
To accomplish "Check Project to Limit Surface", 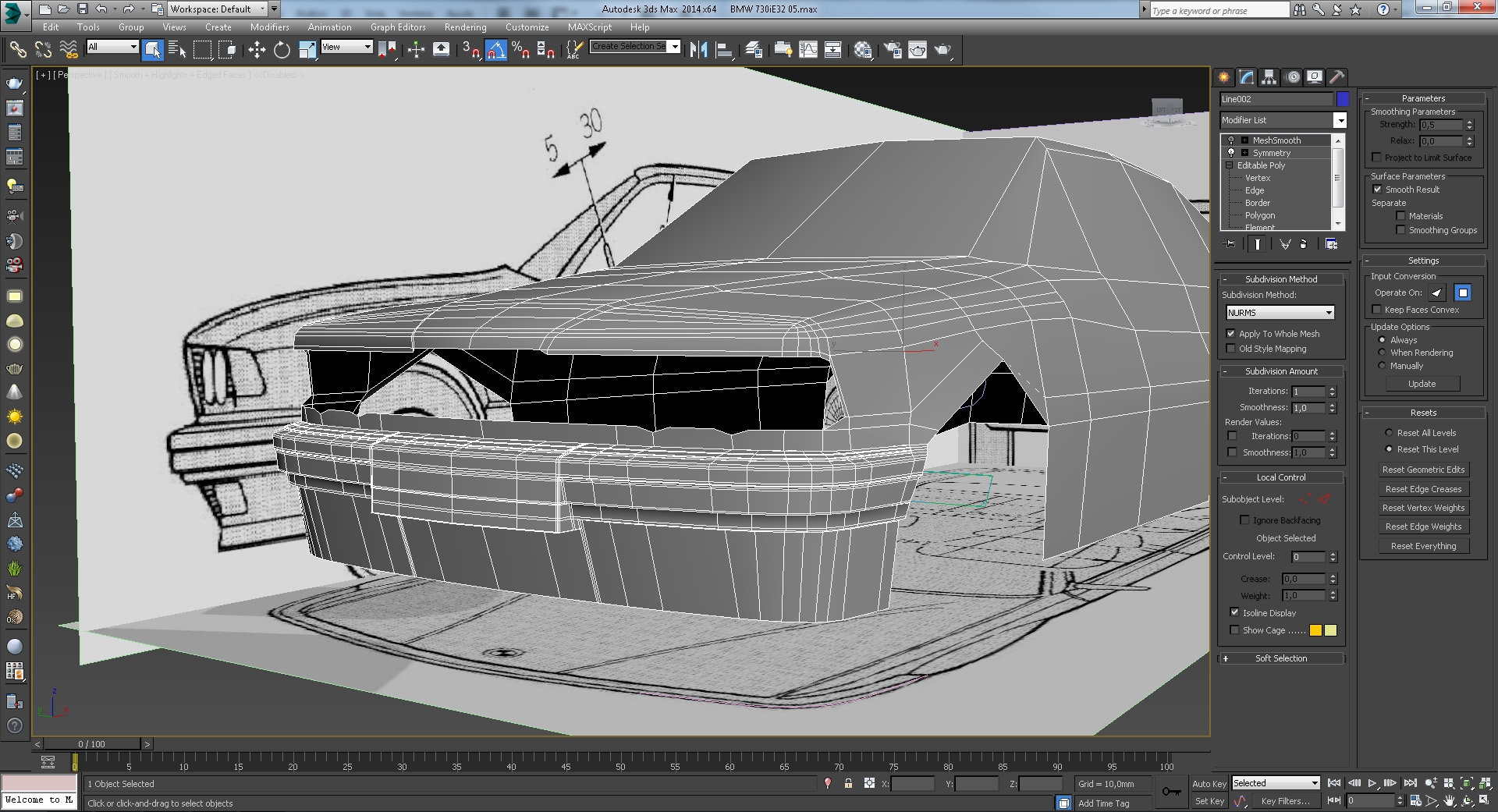I will (1377, 158).
